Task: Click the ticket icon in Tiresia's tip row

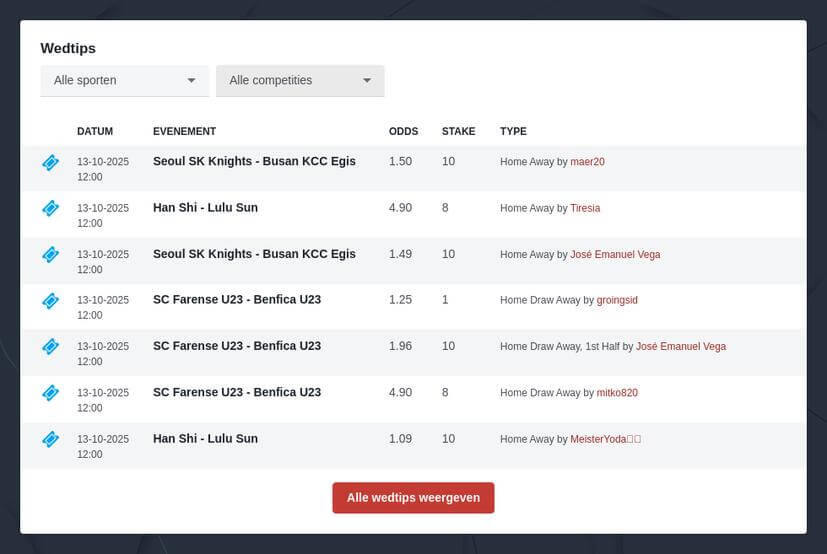Action: tap(51, 208)
